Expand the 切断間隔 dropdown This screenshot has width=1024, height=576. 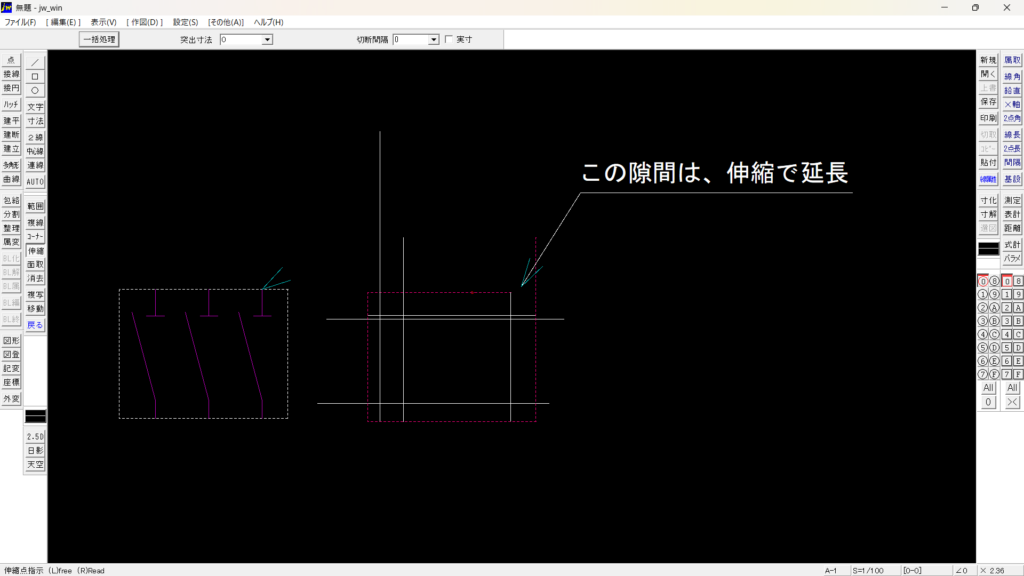[434, 40]
